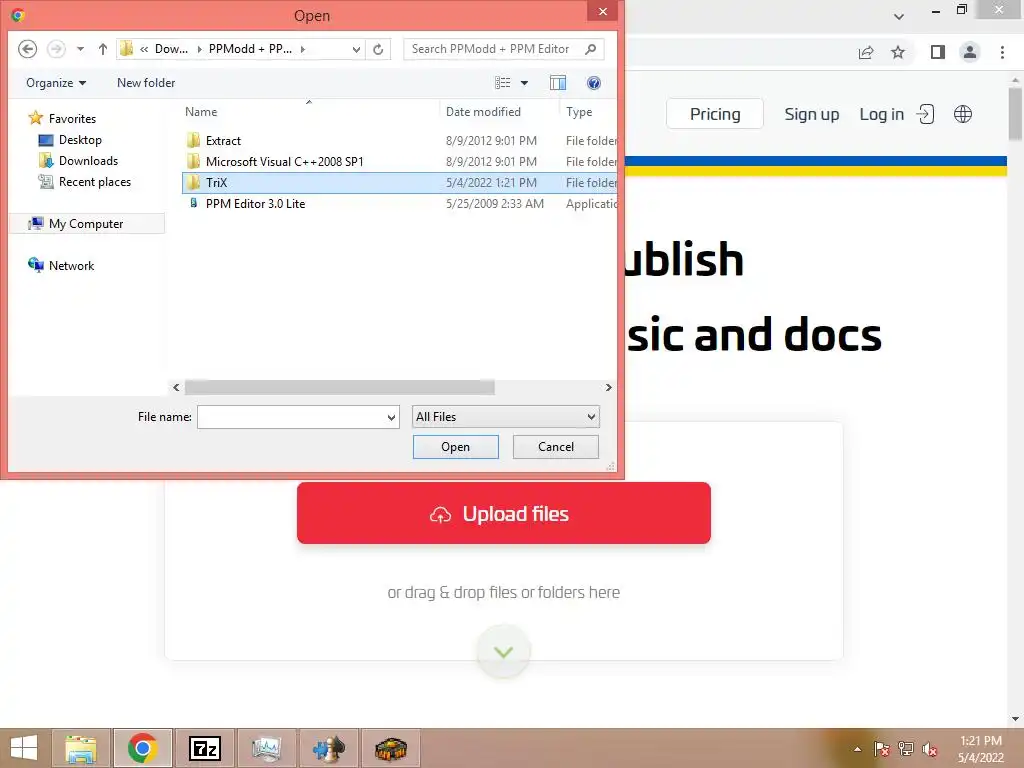1024x768 pixels.
Task: Select My Computer in navigation pane
Action: pos(86,223)
